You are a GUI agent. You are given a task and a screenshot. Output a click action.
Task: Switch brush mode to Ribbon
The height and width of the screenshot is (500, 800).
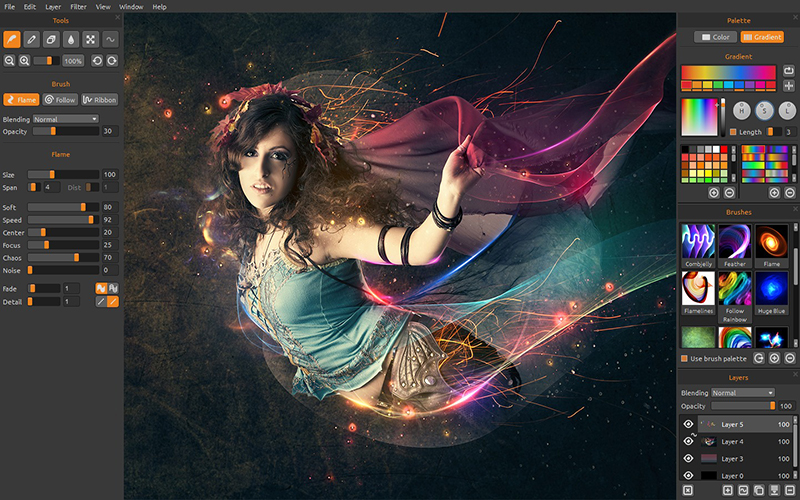coord(99,99)
